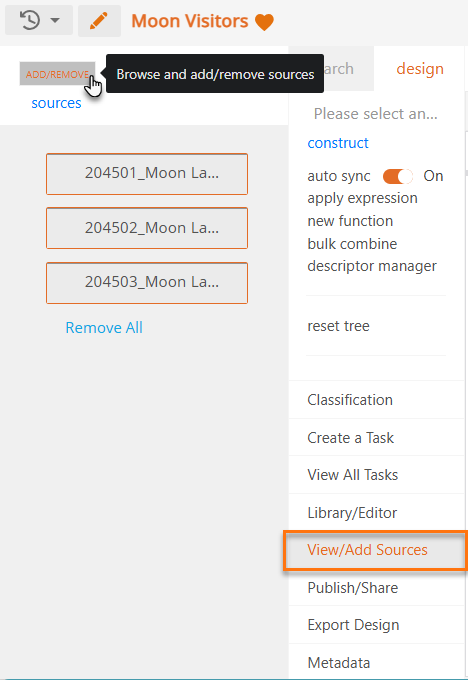The width and height of the screenshot is (468, 680).
Task: Click reset tree option
Action: tap(338, 326)
